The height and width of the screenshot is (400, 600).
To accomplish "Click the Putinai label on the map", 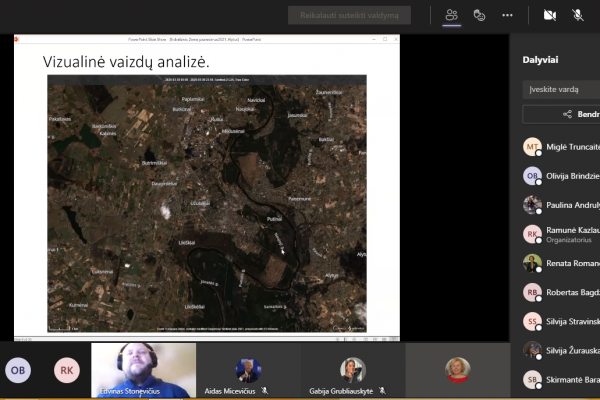I will point(274,219).
